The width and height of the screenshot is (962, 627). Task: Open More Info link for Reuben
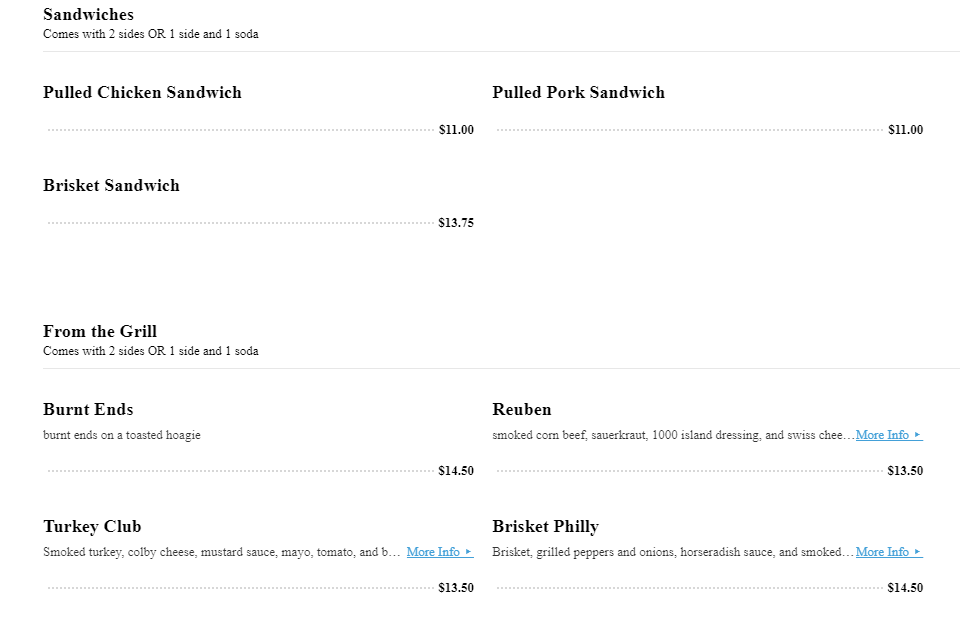tap(882, 435)
